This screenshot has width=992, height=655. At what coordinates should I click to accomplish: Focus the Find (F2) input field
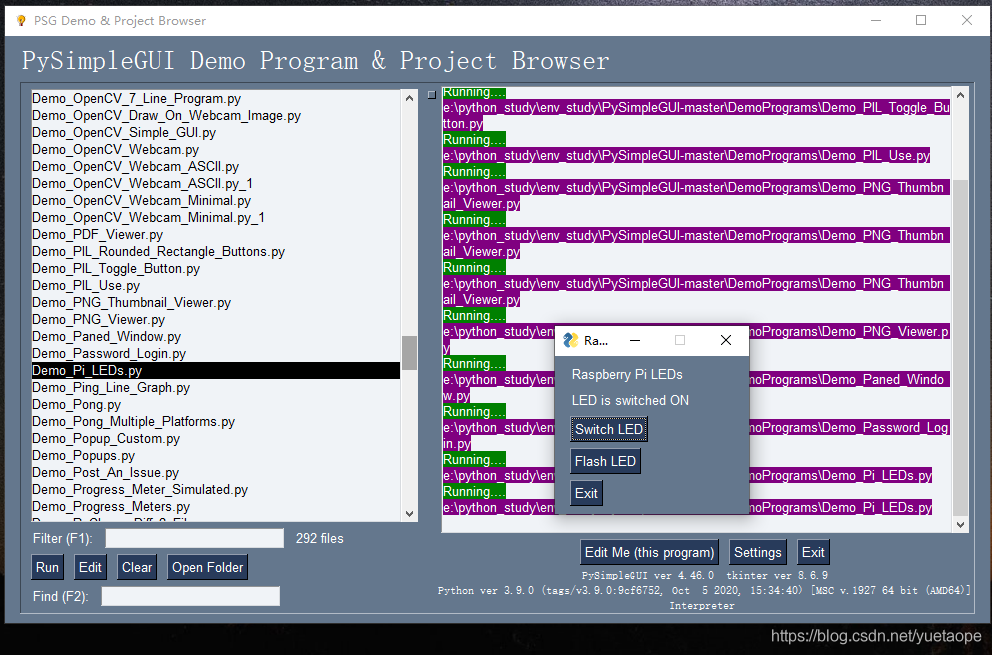coord(190,596)
